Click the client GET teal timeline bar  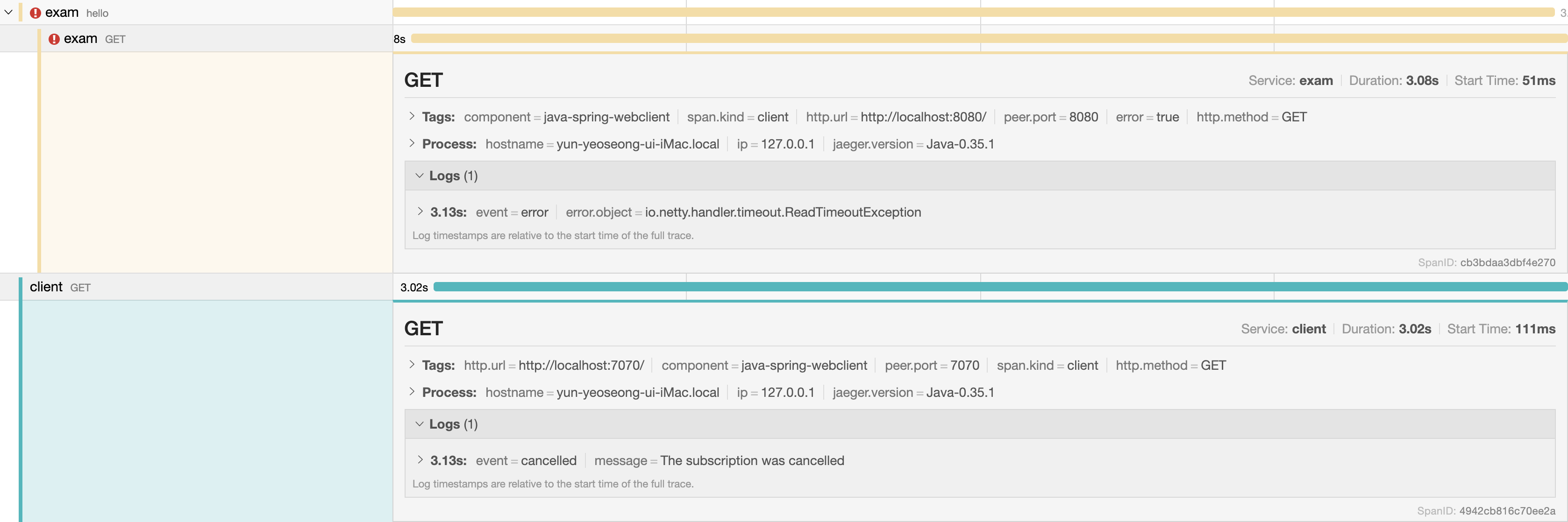pyautogui.click(x=1000, y=287)
